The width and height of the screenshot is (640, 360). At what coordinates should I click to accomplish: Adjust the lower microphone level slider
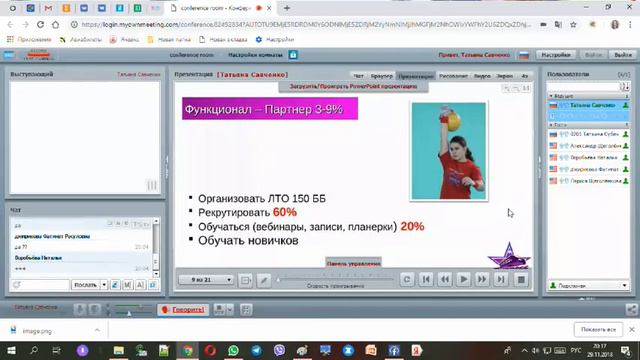(129, 313)
